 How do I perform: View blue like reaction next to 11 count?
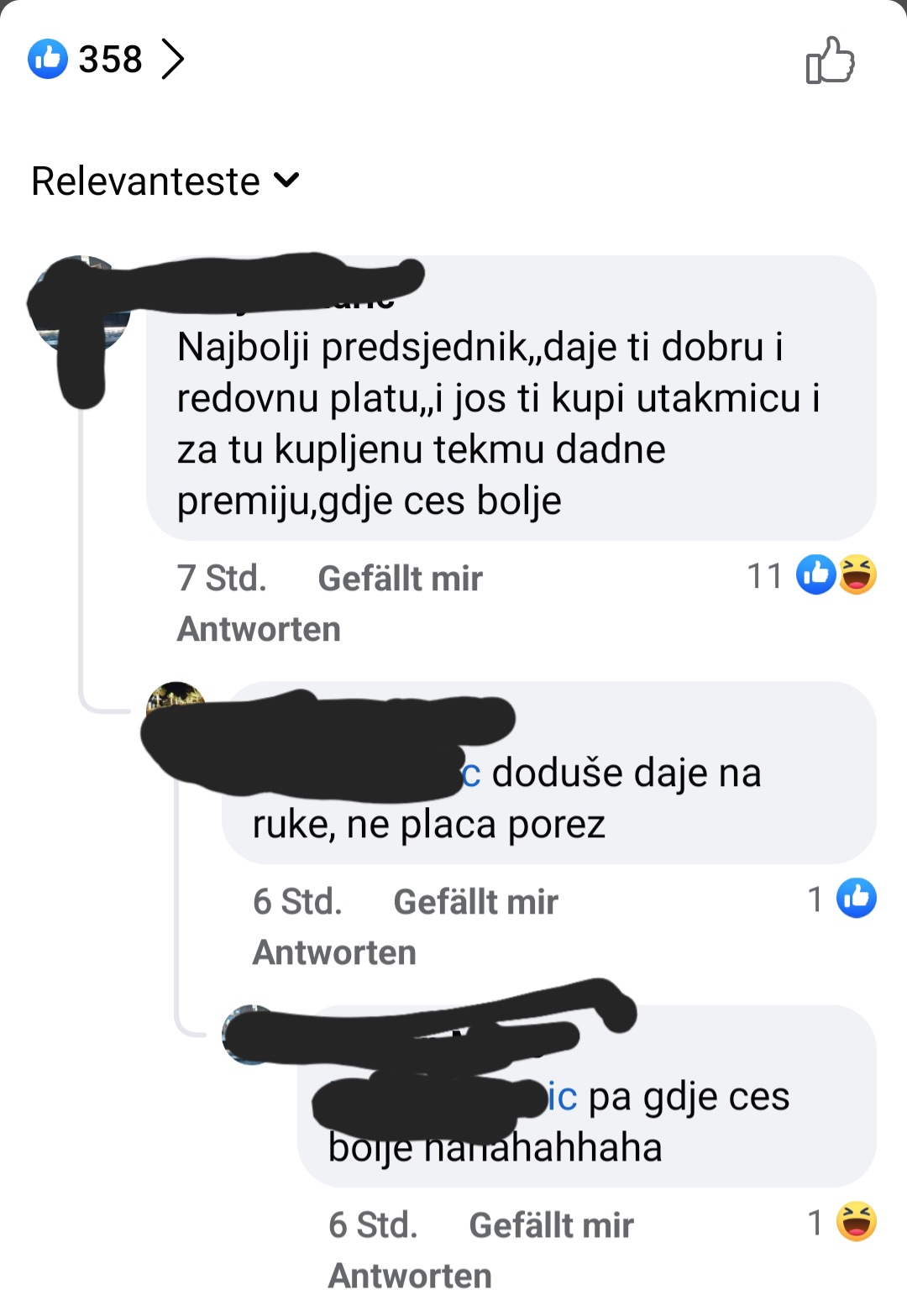tap(815, 575)
